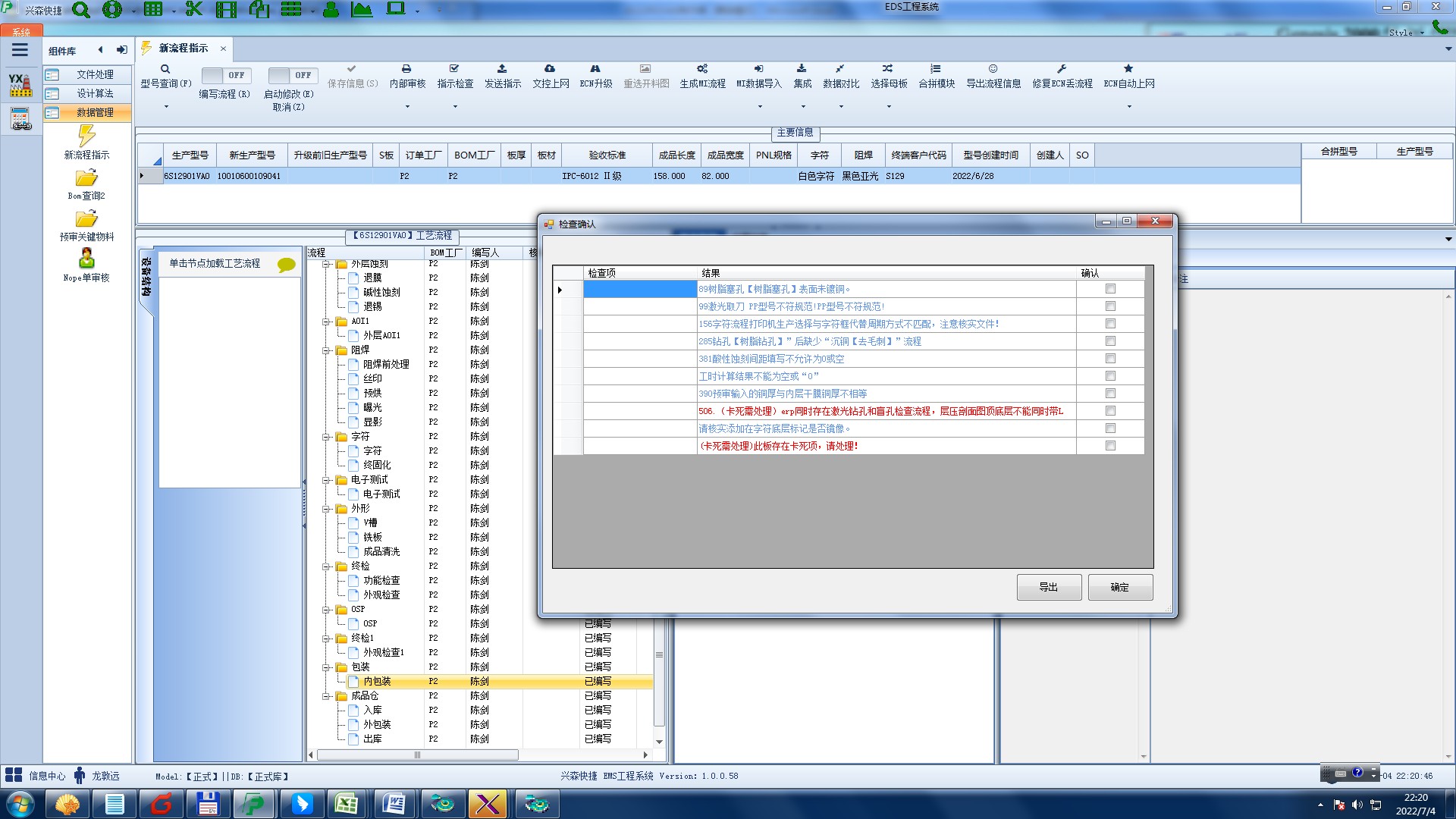Image resolution: width=1456 pixels, height=819 pixels.
Task: Click the Style dropdown at top right
Action: coord(1406,33)
